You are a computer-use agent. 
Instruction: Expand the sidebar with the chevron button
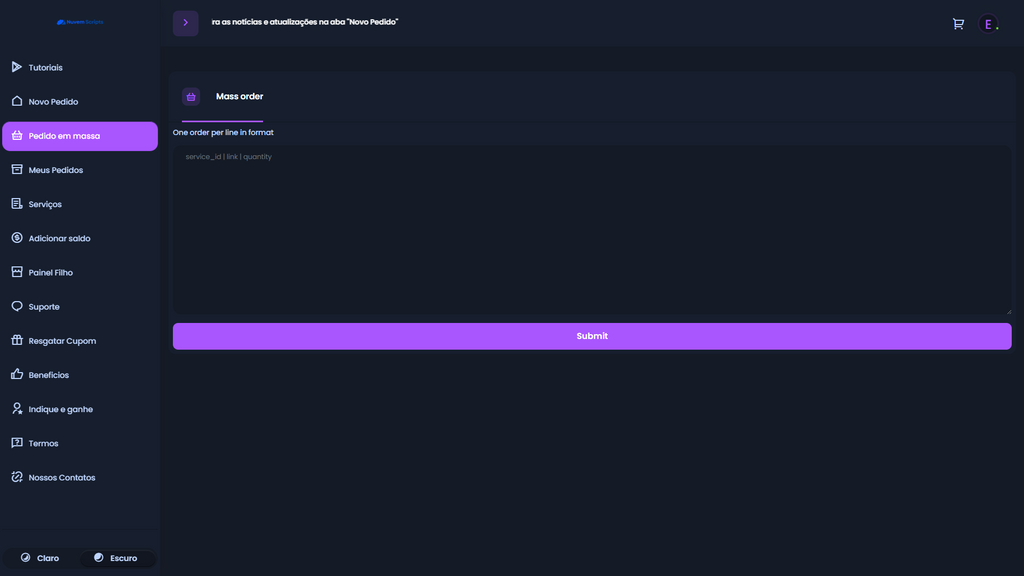(x=185, y=23)
